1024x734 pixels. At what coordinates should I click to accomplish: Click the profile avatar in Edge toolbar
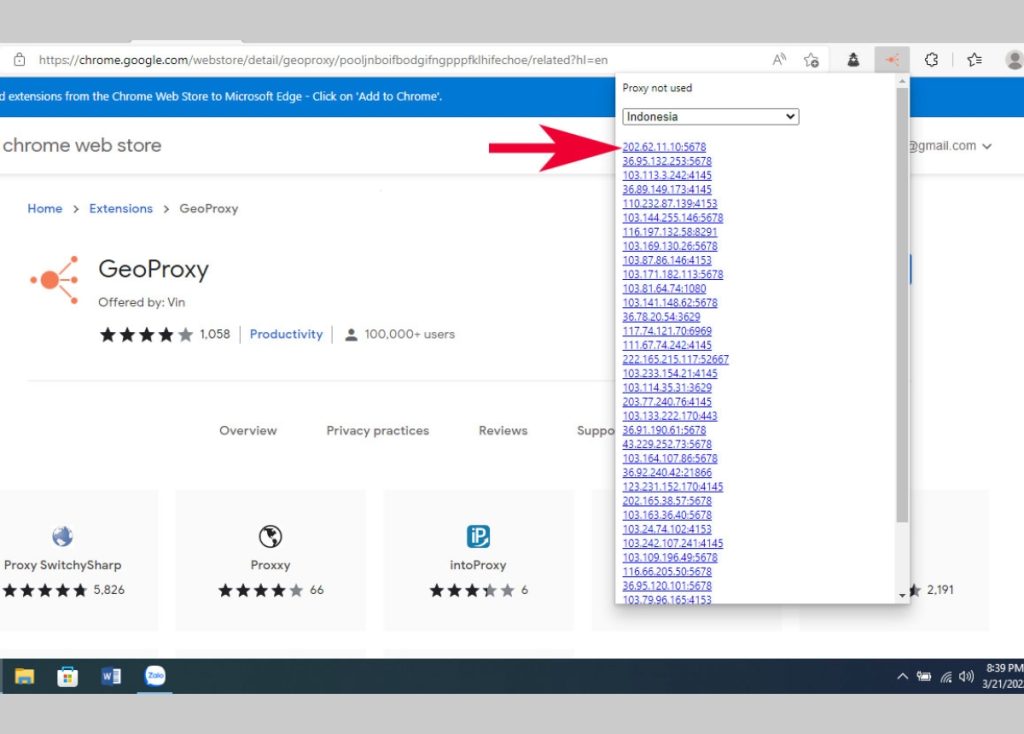(1014, 60)
